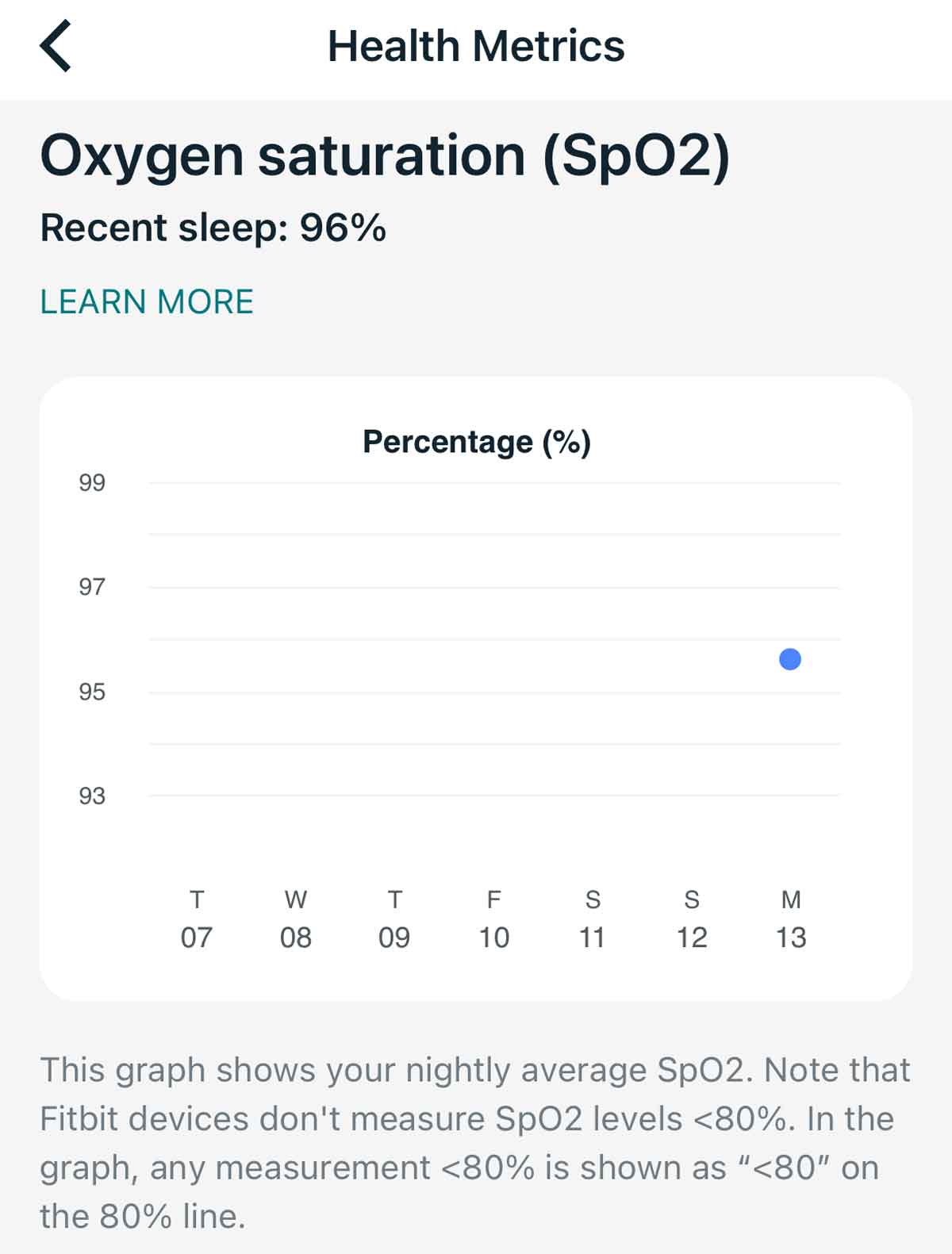Tap the 99 axis label
This screenshot has width=952, height=1254.
click(90, 482)
